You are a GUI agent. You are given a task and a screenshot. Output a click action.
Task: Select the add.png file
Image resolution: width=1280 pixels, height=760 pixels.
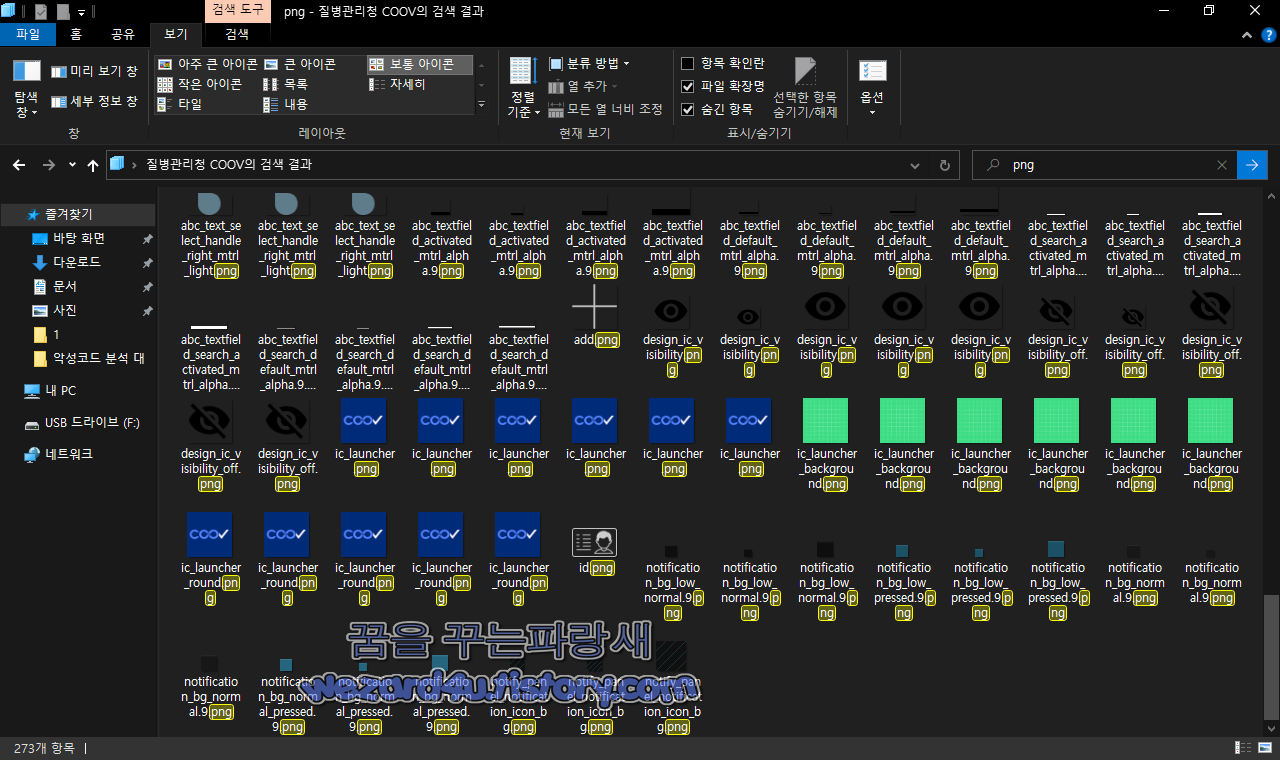pos(595,319)
